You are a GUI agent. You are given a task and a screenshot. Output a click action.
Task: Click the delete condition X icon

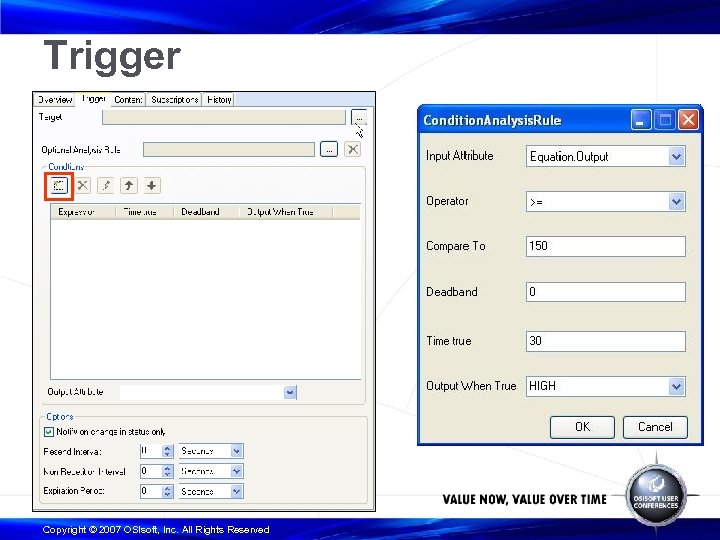83,186
